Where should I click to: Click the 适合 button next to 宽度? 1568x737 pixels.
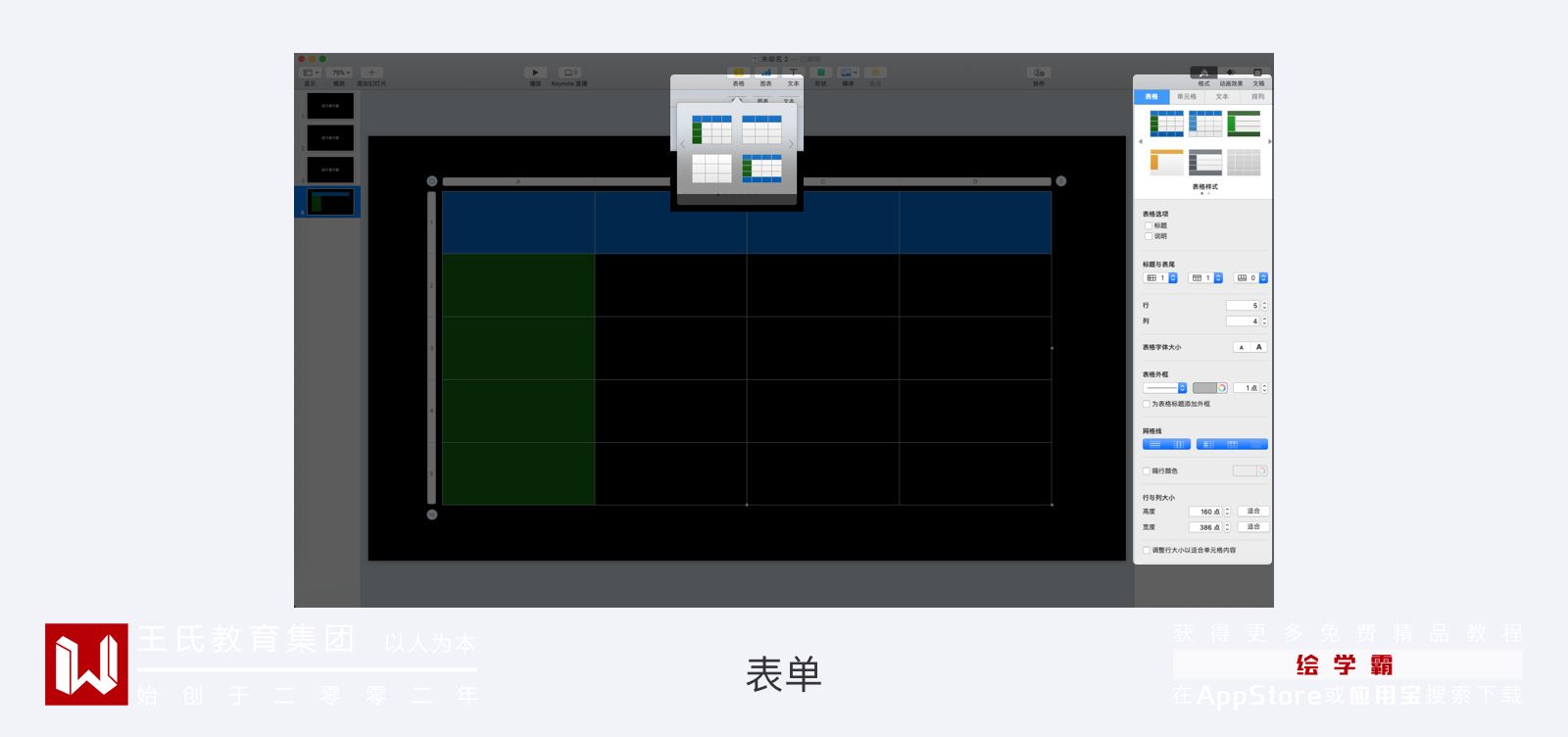tap(1253, 527)
